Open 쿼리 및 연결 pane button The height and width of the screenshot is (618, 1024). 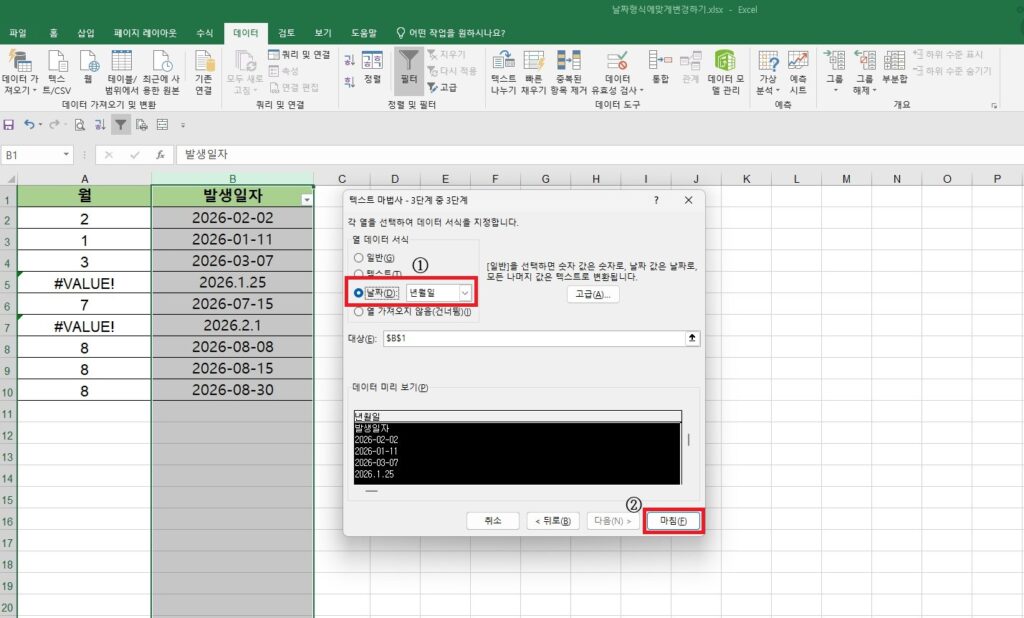tap(299, 55)
